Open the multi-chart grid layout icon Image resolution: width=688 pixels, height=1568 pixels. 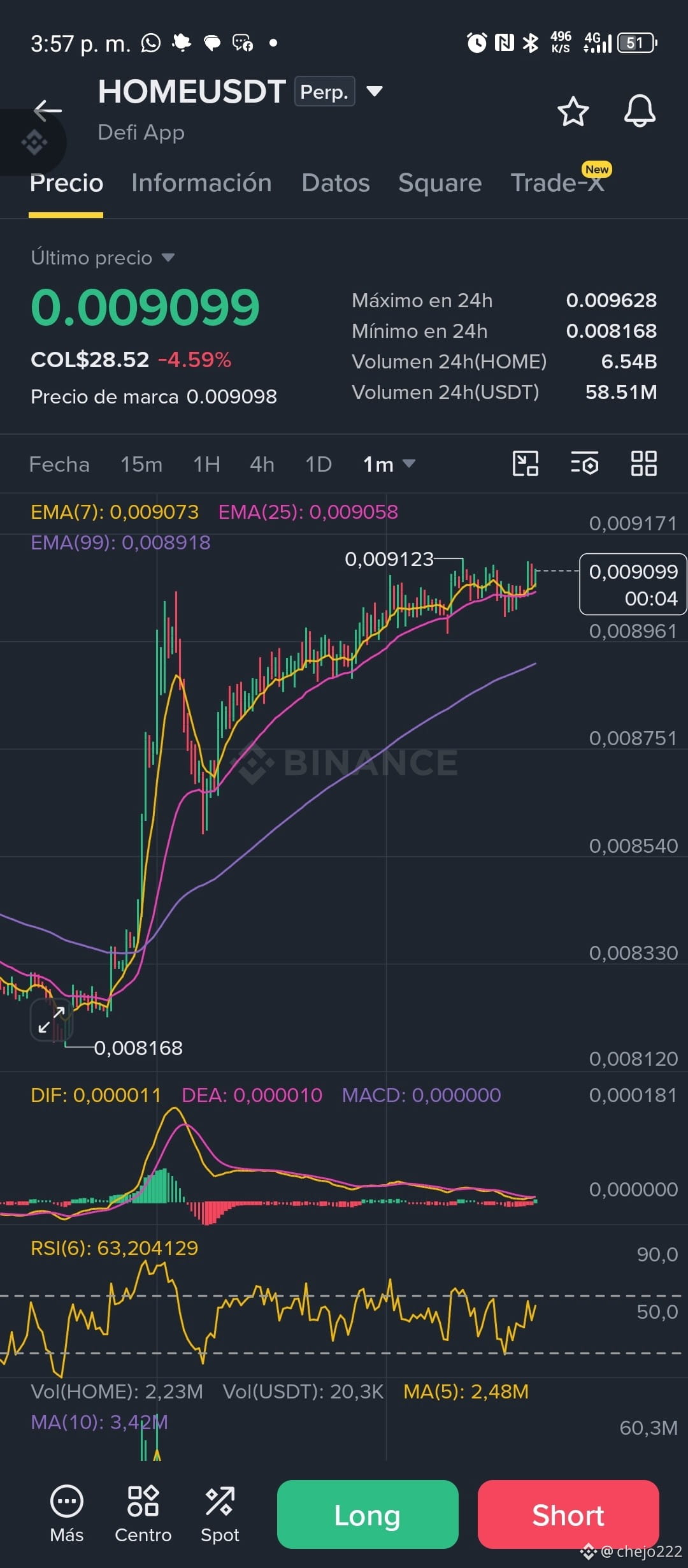(x=643, y=463)
